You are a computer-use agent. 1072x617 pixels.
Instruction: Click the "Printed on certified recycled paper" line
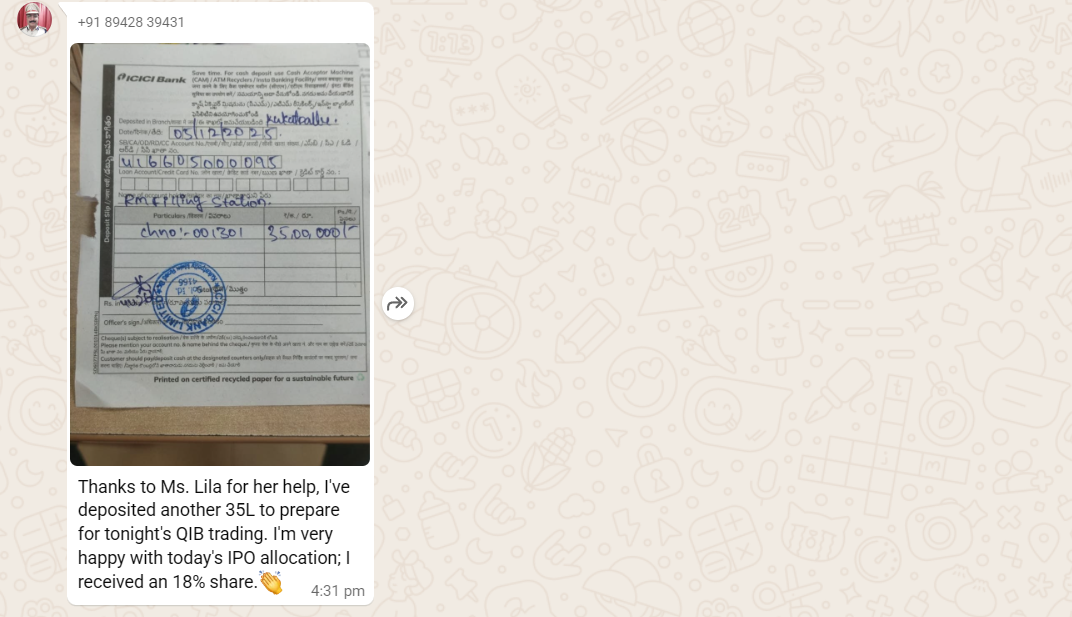[254, 378]
